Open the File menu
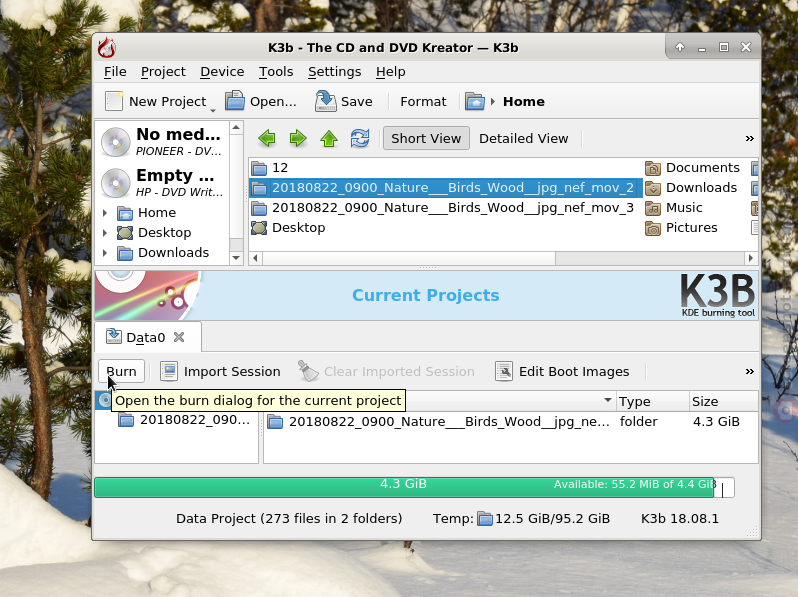 (x=115, y=72)
